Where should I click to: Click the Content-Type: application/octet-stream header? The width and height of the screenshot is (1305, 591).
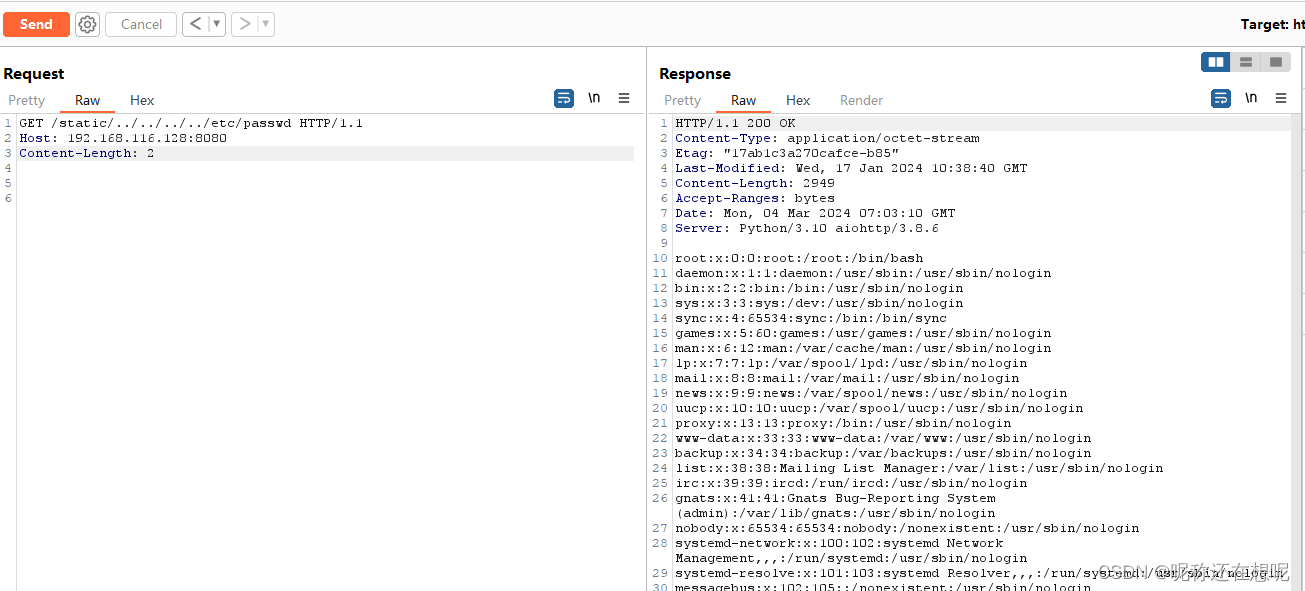point(827,139)
